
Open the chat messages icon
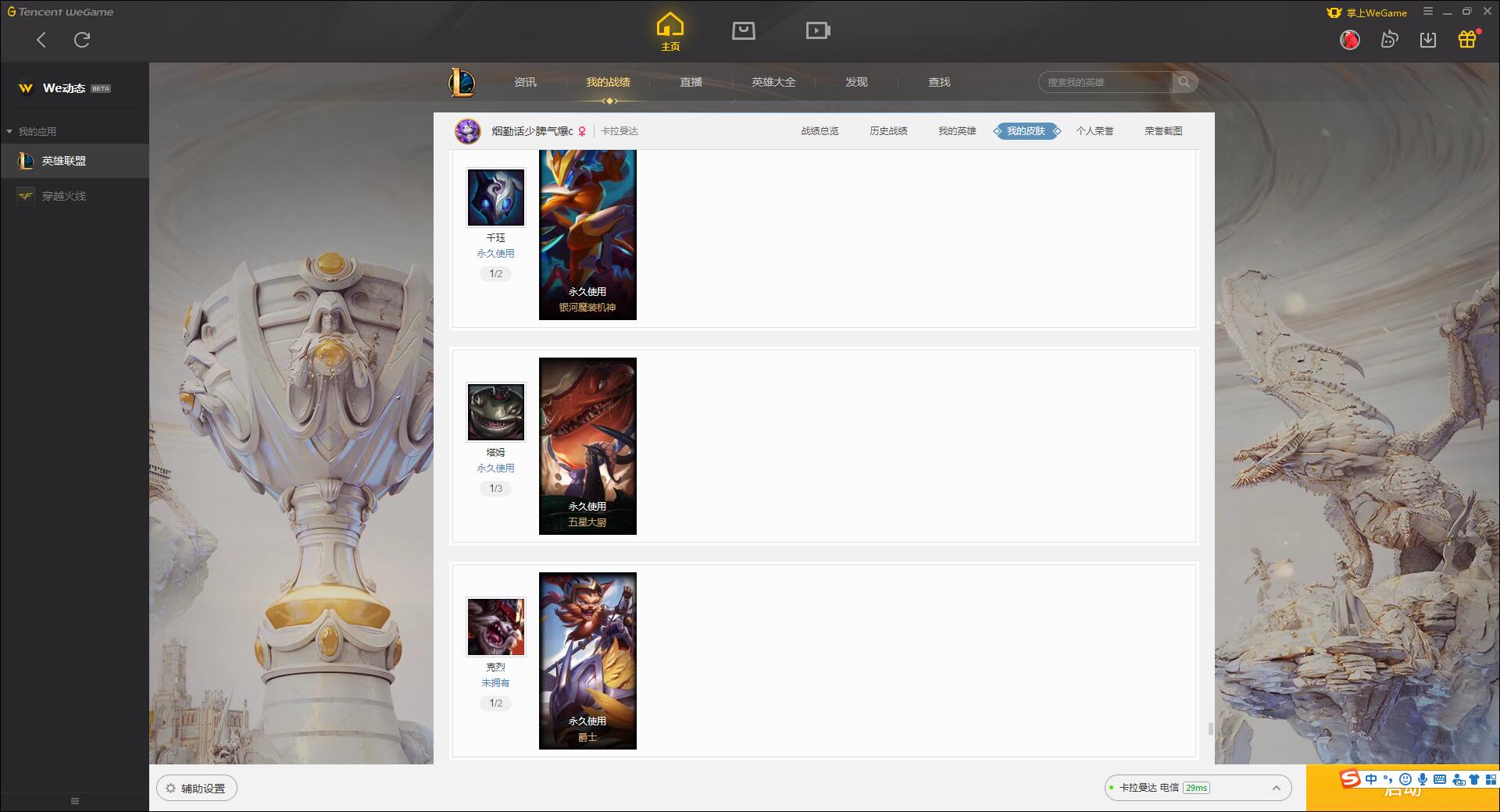(x=1389, y=39)
